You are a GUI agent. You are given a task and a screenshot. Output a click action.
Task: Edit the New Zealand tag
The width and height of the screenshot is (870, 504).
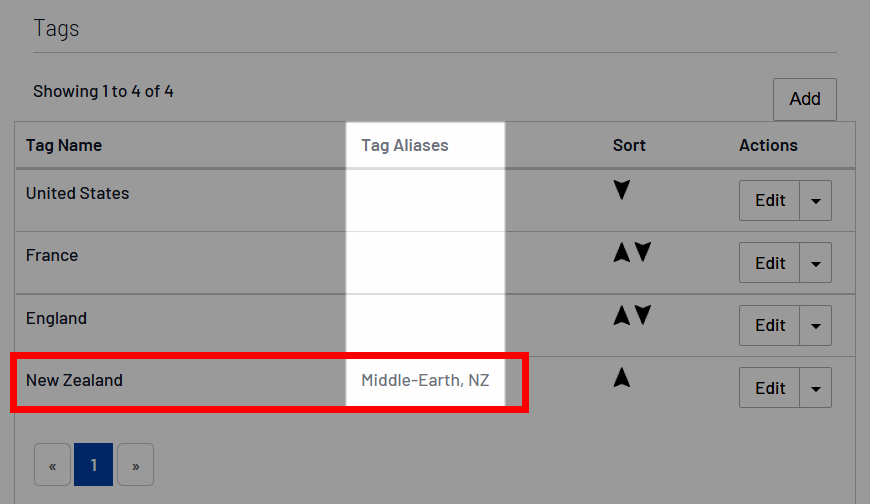770,388
